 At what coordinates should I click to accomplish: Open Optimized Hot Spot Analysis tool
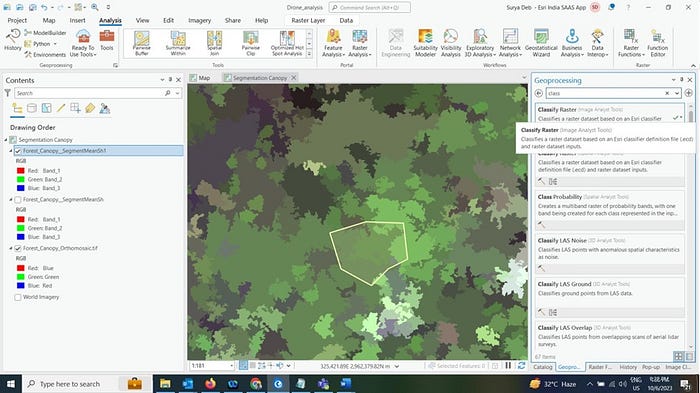287,43
